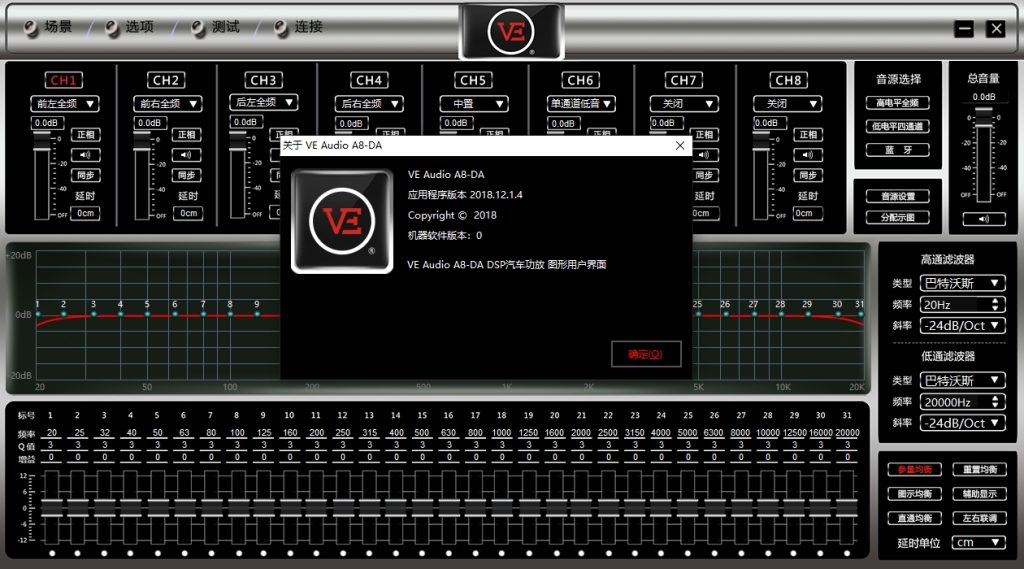Click EQ band 1 slider (20Hz)
The width and height of the screenshot is (1024, 569).
point(52,507)
